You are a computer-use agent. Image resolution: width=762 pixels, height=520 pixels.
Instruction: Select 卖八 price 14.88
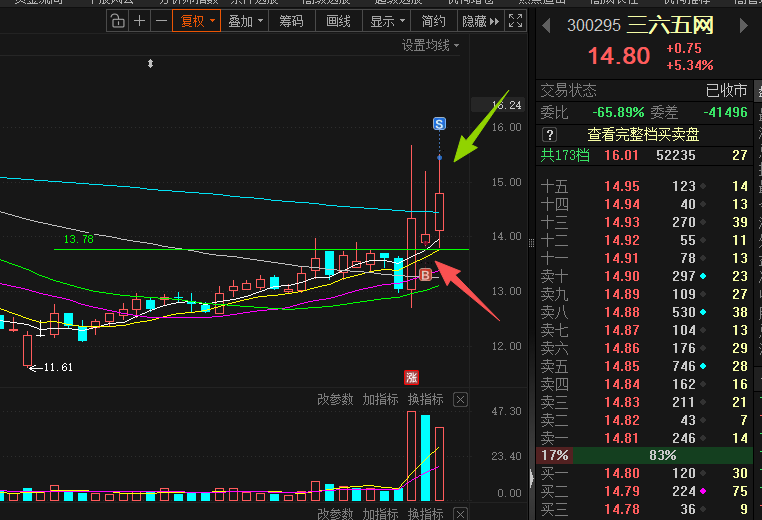622,312
